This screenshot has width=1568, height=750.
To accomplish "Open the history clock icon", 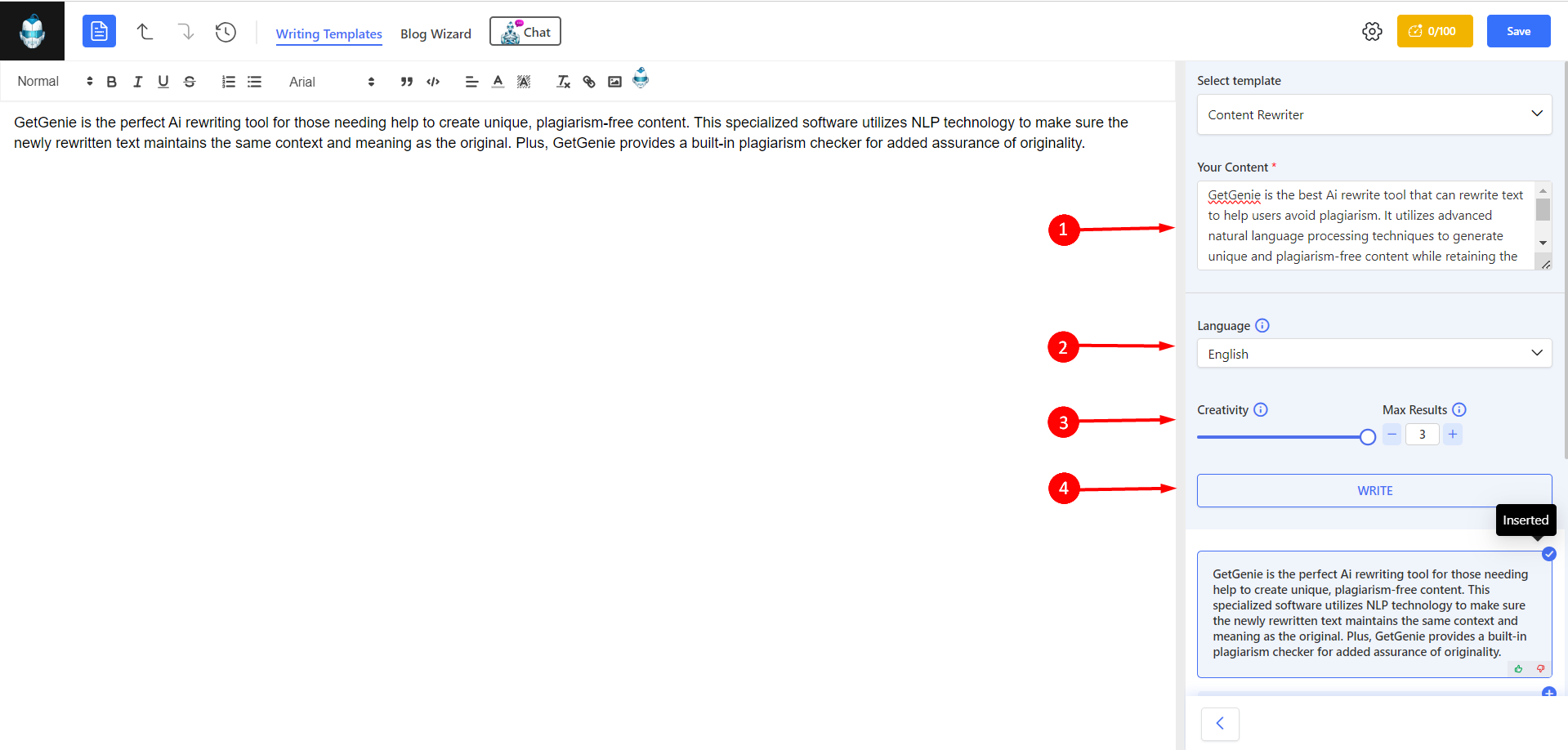I will point(226,32).
